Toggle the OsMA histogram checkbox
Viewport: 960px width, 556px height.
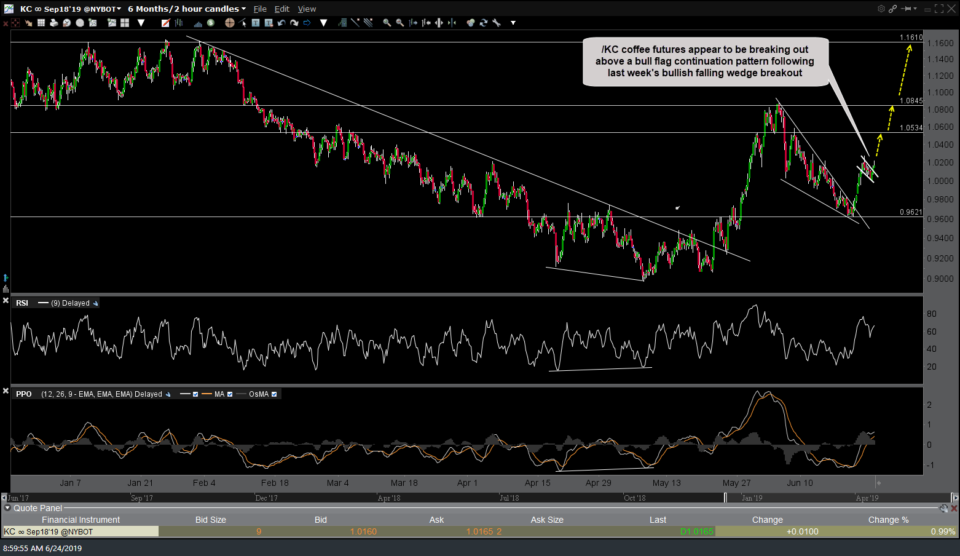(274, 394)
